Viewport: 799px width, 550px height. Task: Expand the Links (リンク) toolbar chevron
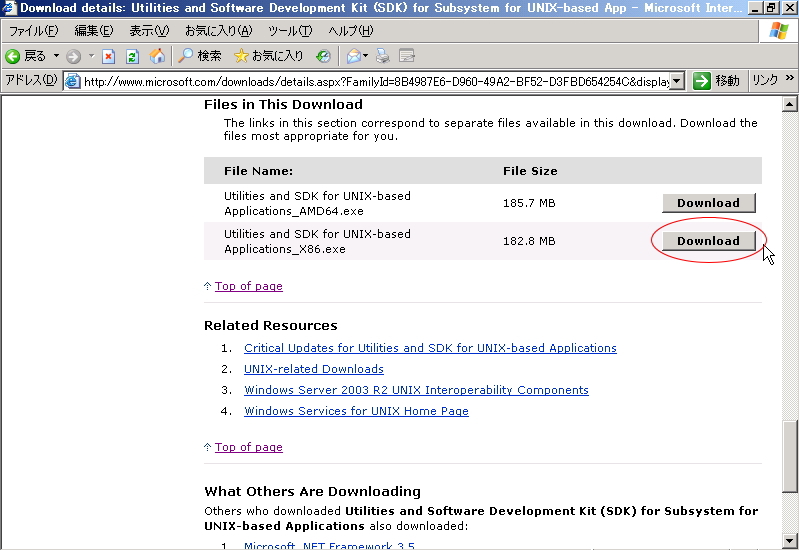click(x=790, y=78)
